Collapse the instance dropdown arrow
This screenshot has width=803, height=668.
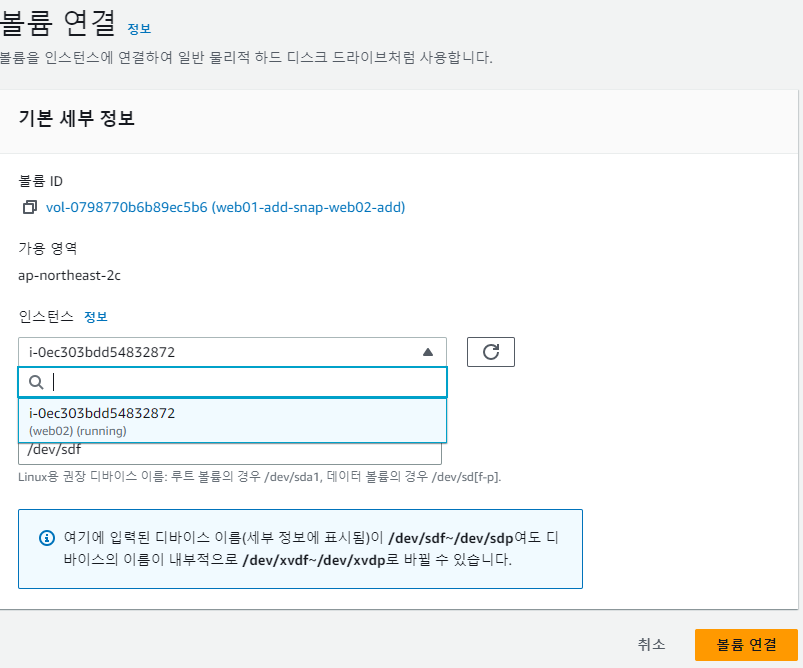pos(428,352)
